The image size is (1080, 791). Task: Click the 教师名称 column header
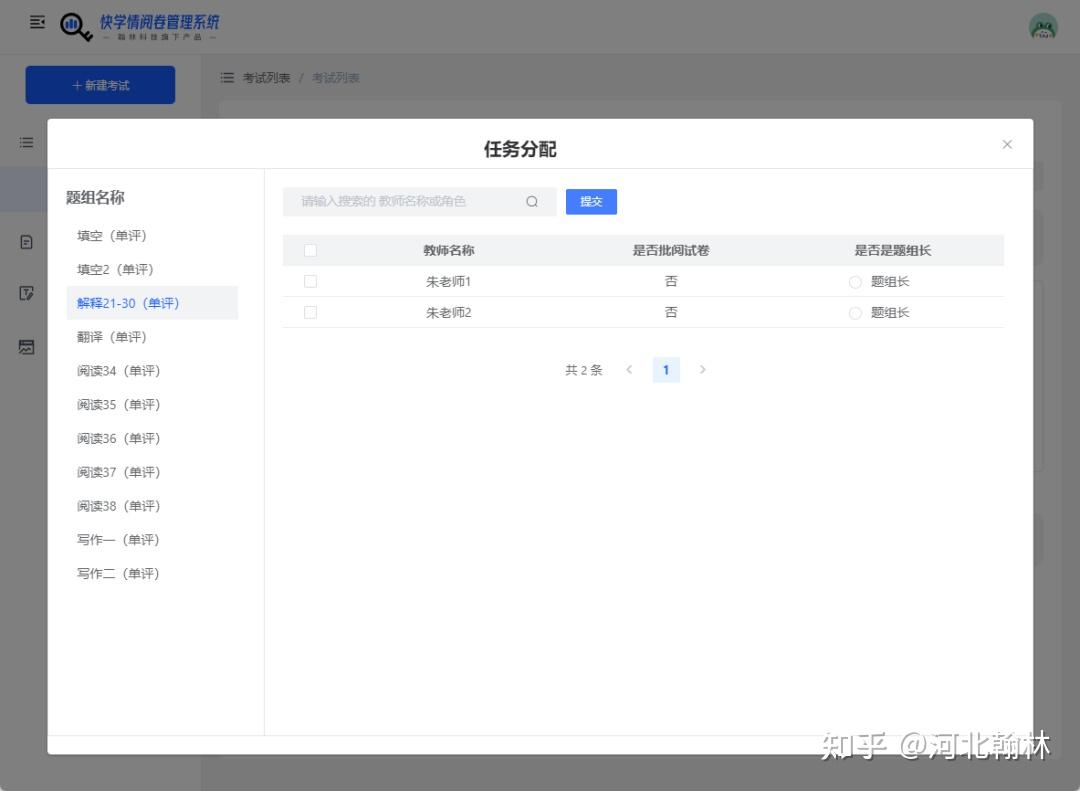pos(448,251)
